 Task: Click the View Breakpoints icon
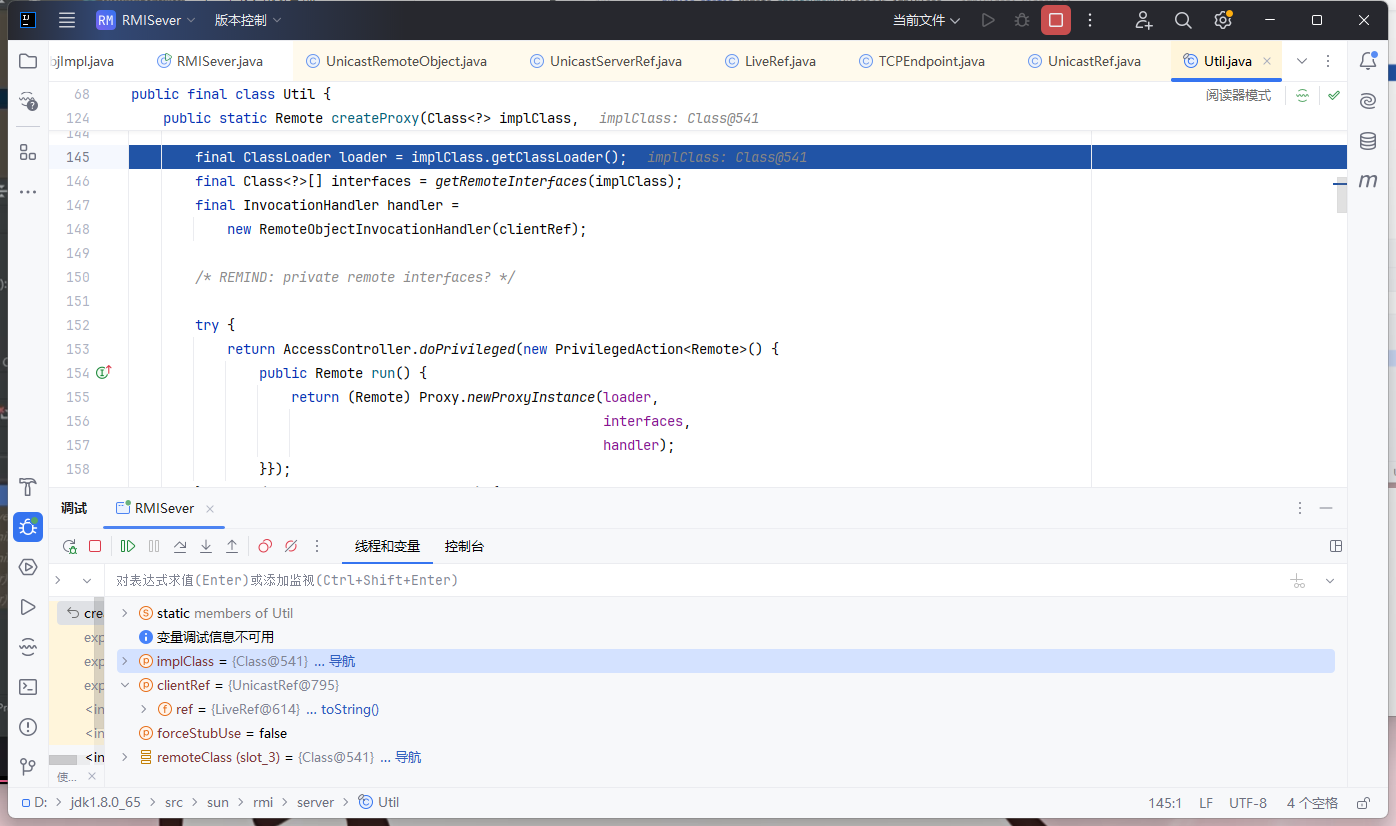(265, 546)
